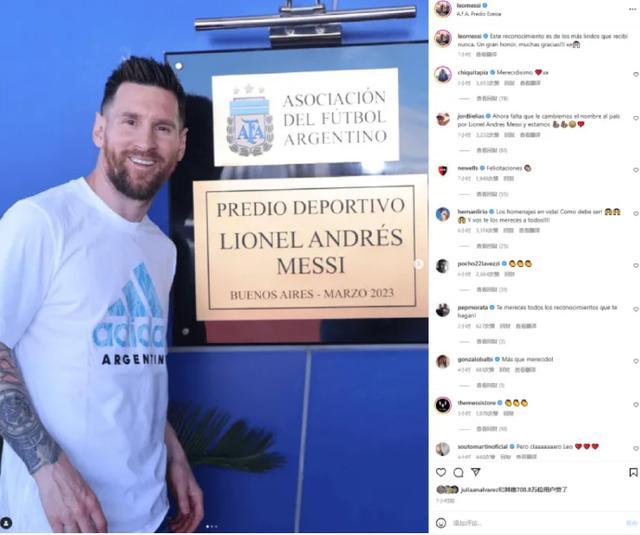
Task: Open leomessi profile from post header
Action: tap(469, 5)
